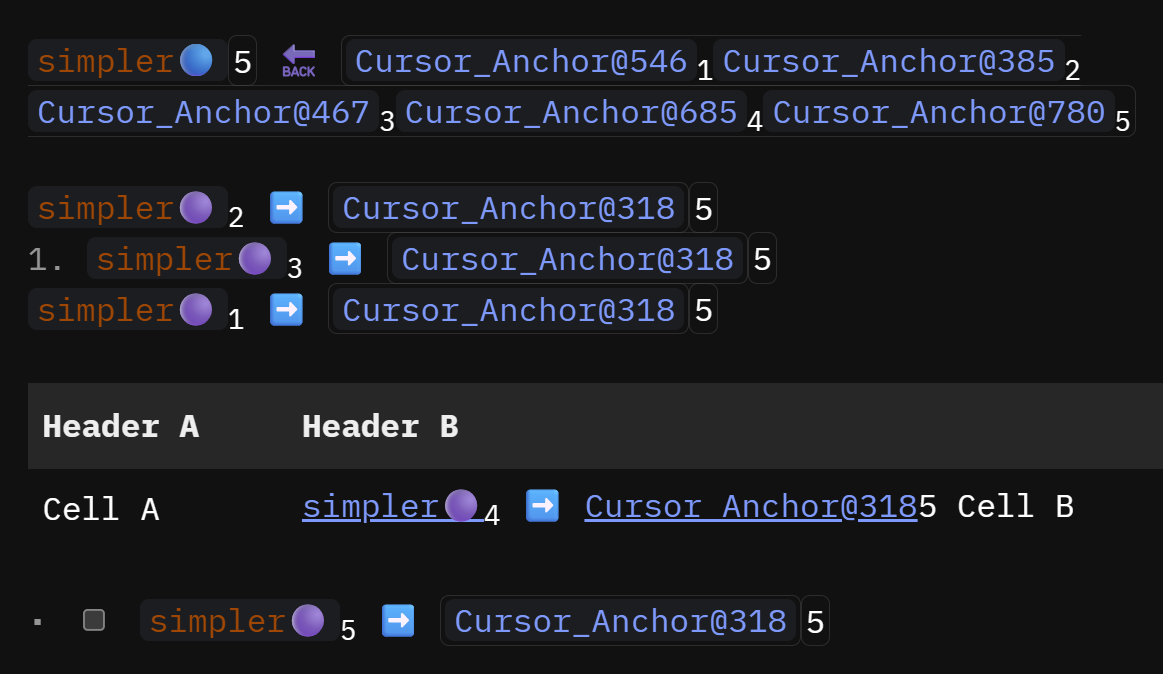
Task: Click the purple BACK arrow icon
Action: click(298, 60)
